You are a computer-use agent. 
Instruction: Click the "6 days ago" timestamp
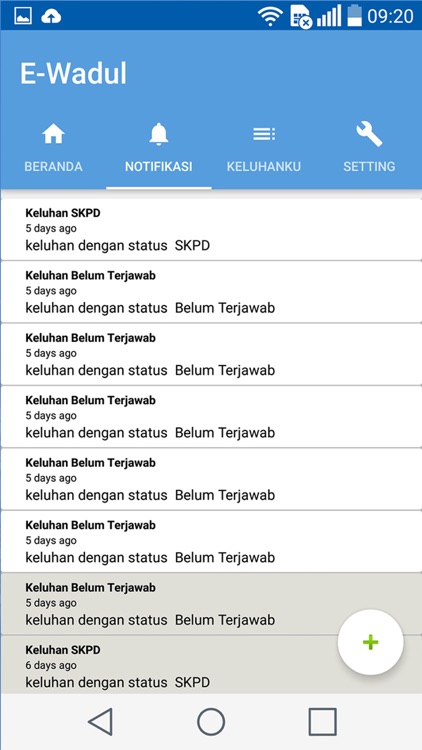pyautogui.click(x=51, y=665)
